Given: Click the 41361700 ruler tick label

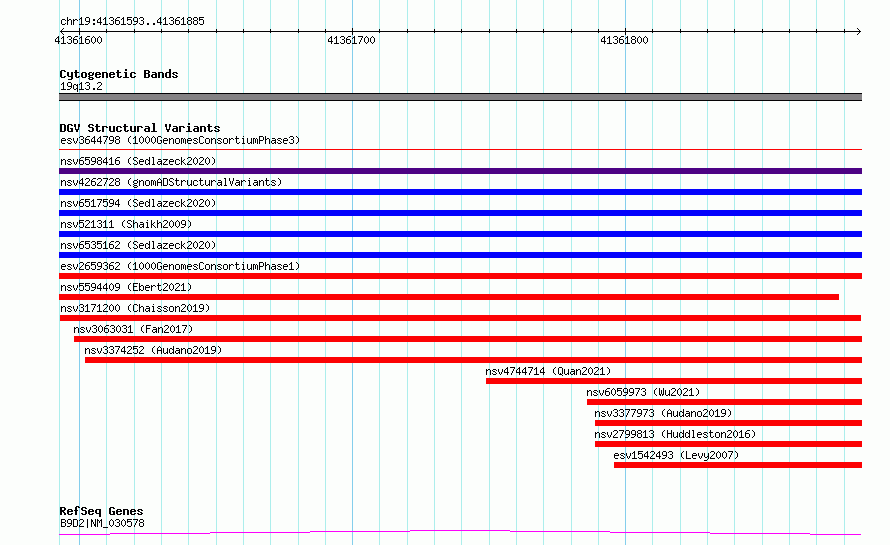Looking at the screenshot, I should pos(351,40).
